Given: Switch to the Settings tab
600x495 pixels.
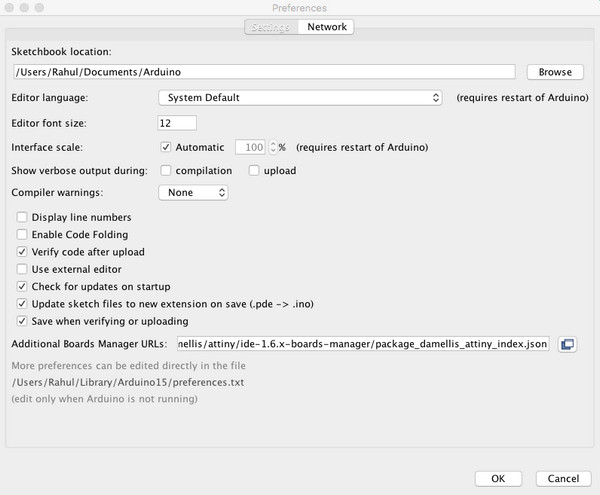Looking at the screenshot, I should click(x=271, y=27).
